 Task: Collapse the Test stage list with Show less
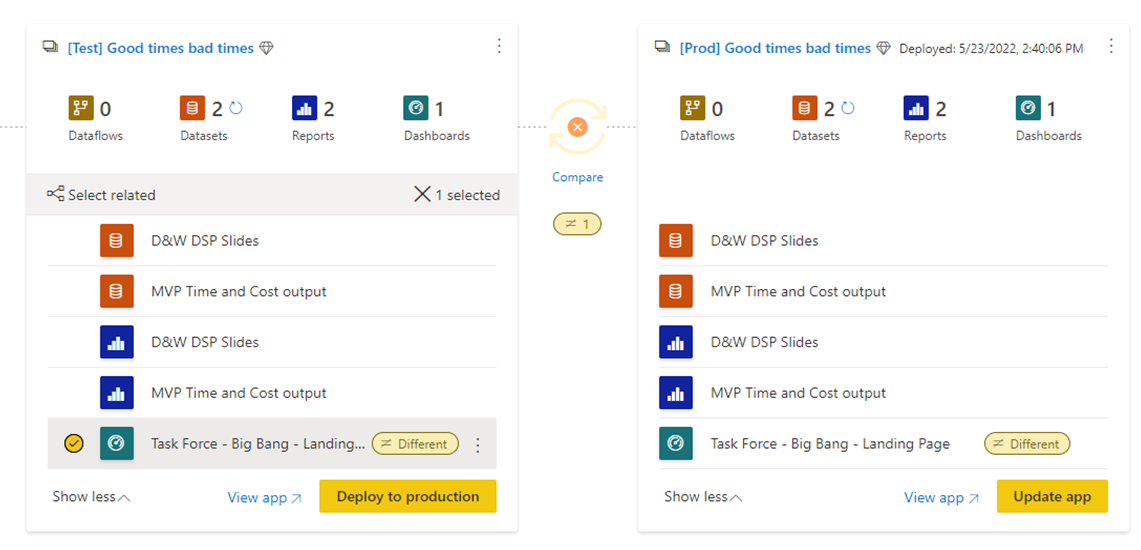click(92, 497)
